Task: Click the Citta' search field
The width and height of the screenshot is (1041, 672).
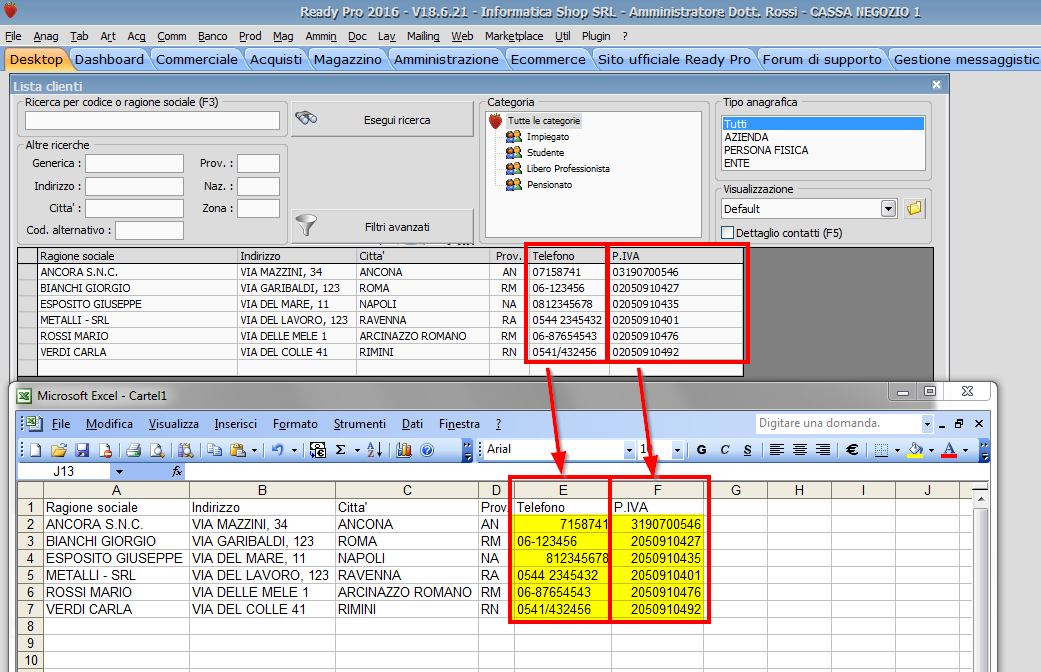Action: coord(134,209)
